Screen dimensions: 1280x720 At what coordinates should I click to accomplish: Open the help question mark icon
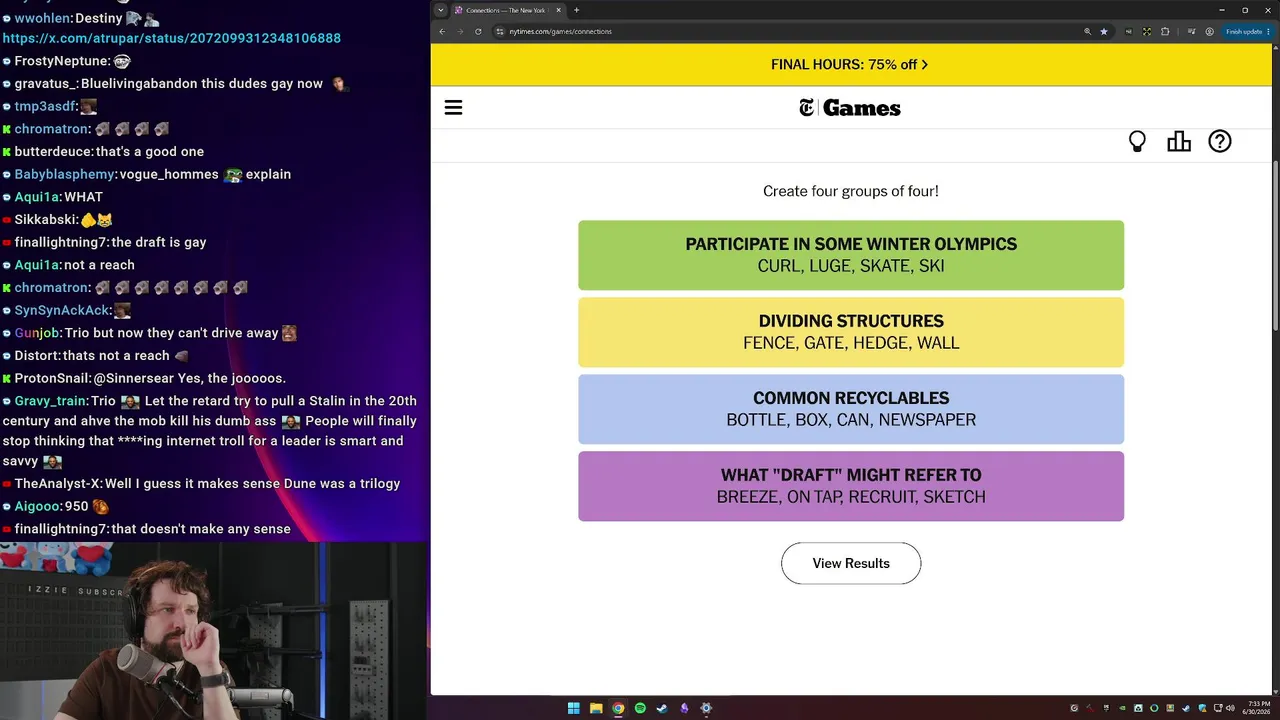pos(1220,142)
